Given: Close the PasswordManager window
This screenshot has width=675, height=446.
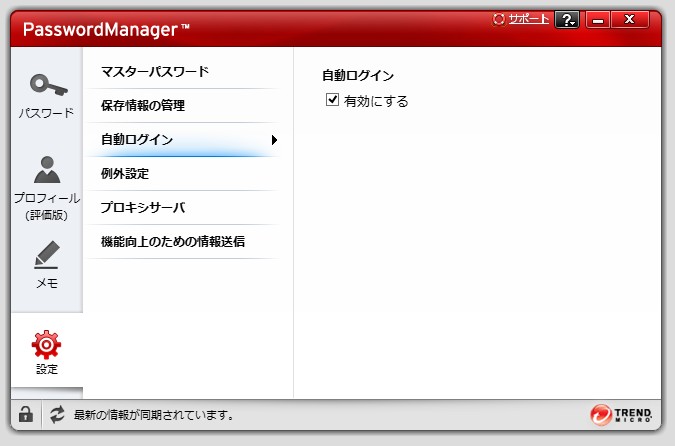Looking at the screenshot, I should click(630, 20).
